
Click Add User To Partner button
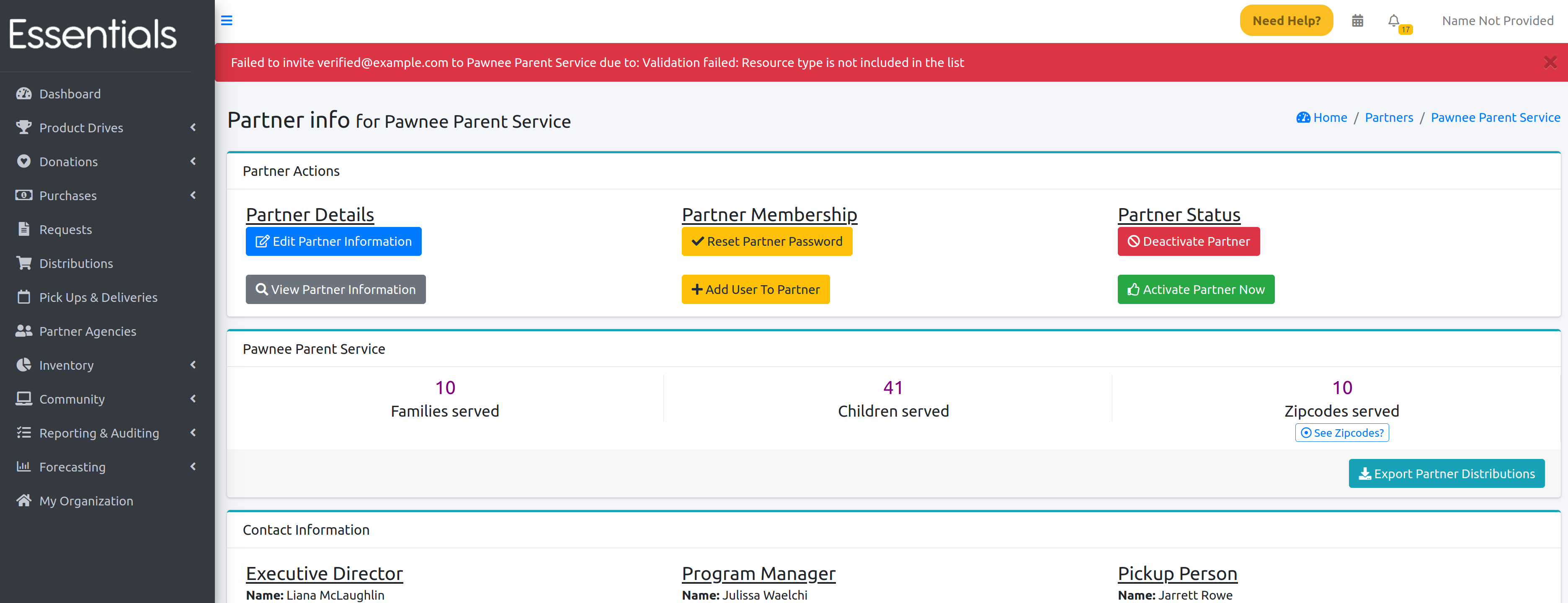(756, 290)
